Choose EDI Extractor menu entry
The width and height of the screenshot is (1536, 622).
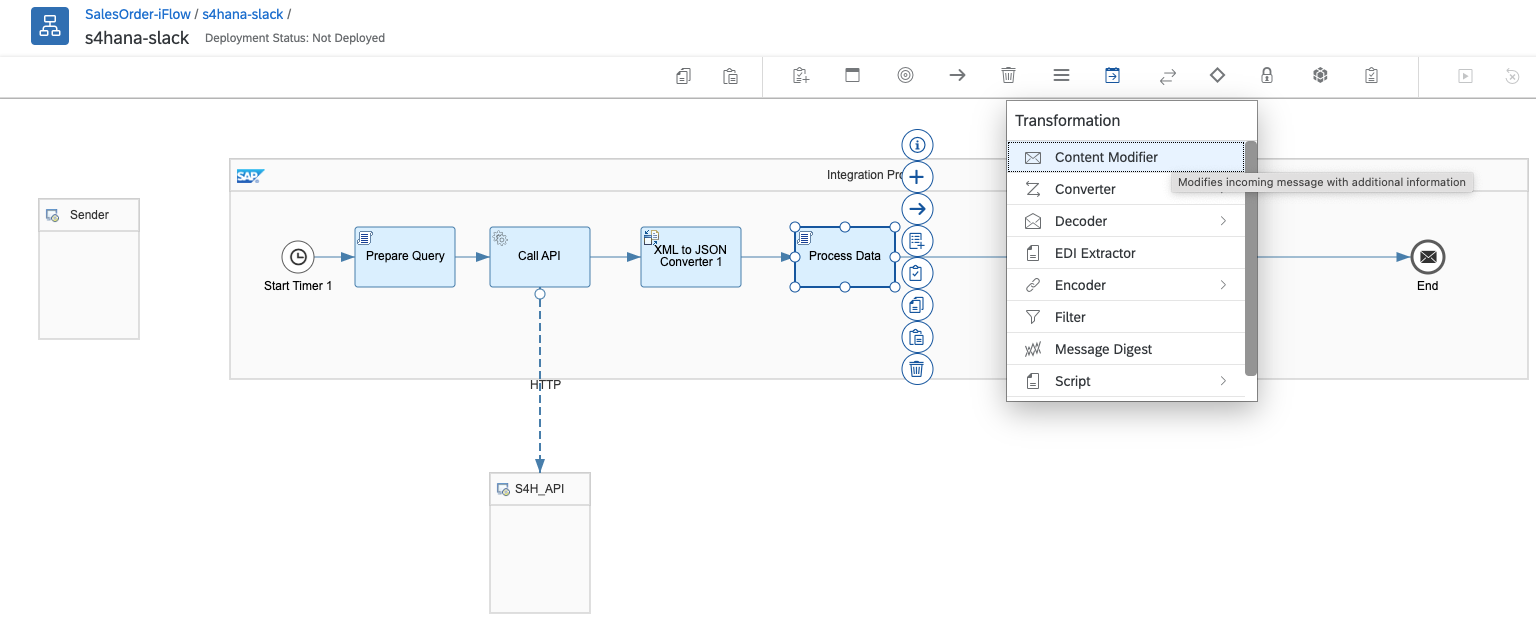pyautogui.click(x=1126, y=253)
